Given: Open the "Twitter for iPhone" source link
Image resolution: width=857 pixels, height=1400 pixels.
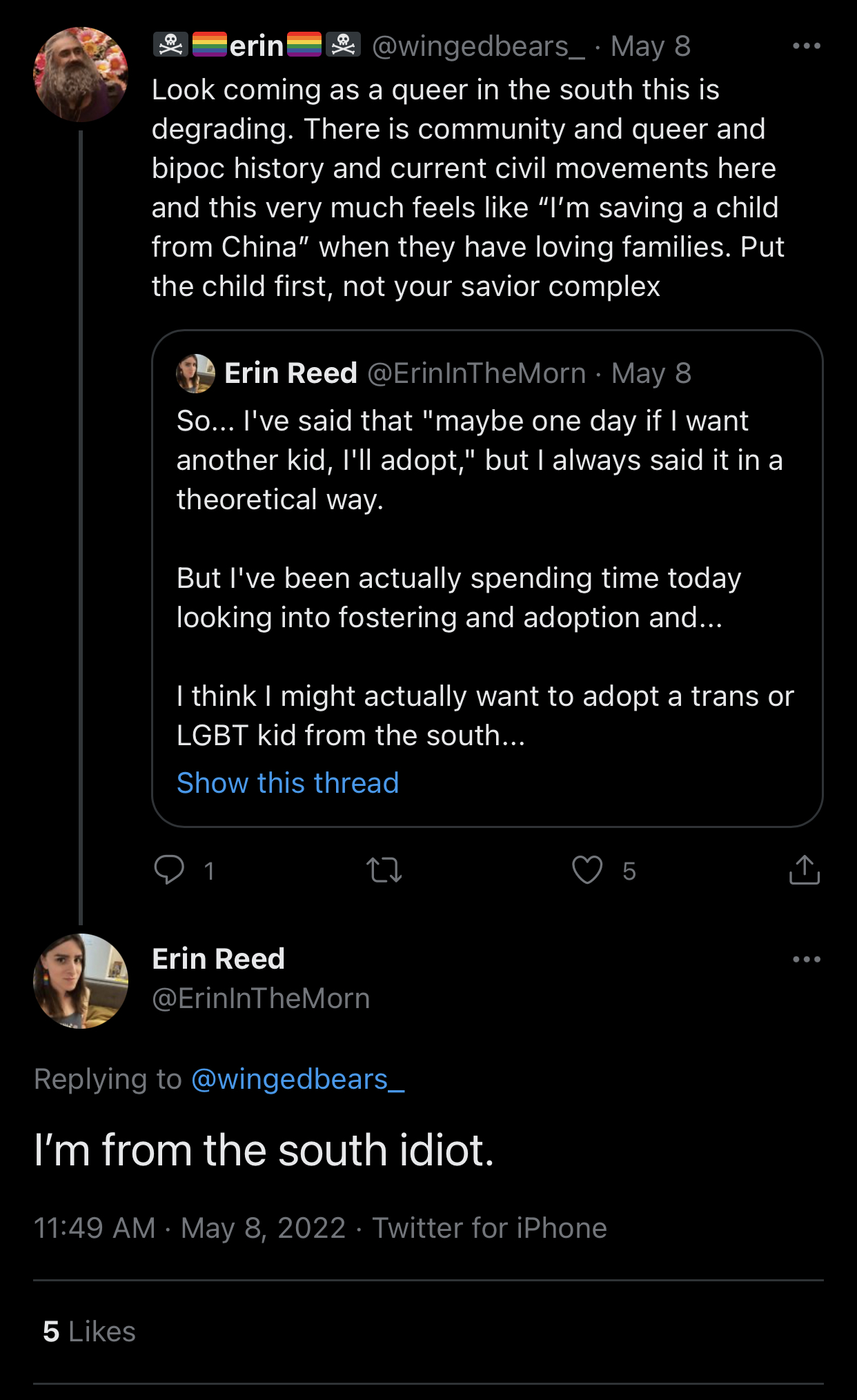Looking at the screenshot, I should pyautogui.click(x=489, y=1228).
